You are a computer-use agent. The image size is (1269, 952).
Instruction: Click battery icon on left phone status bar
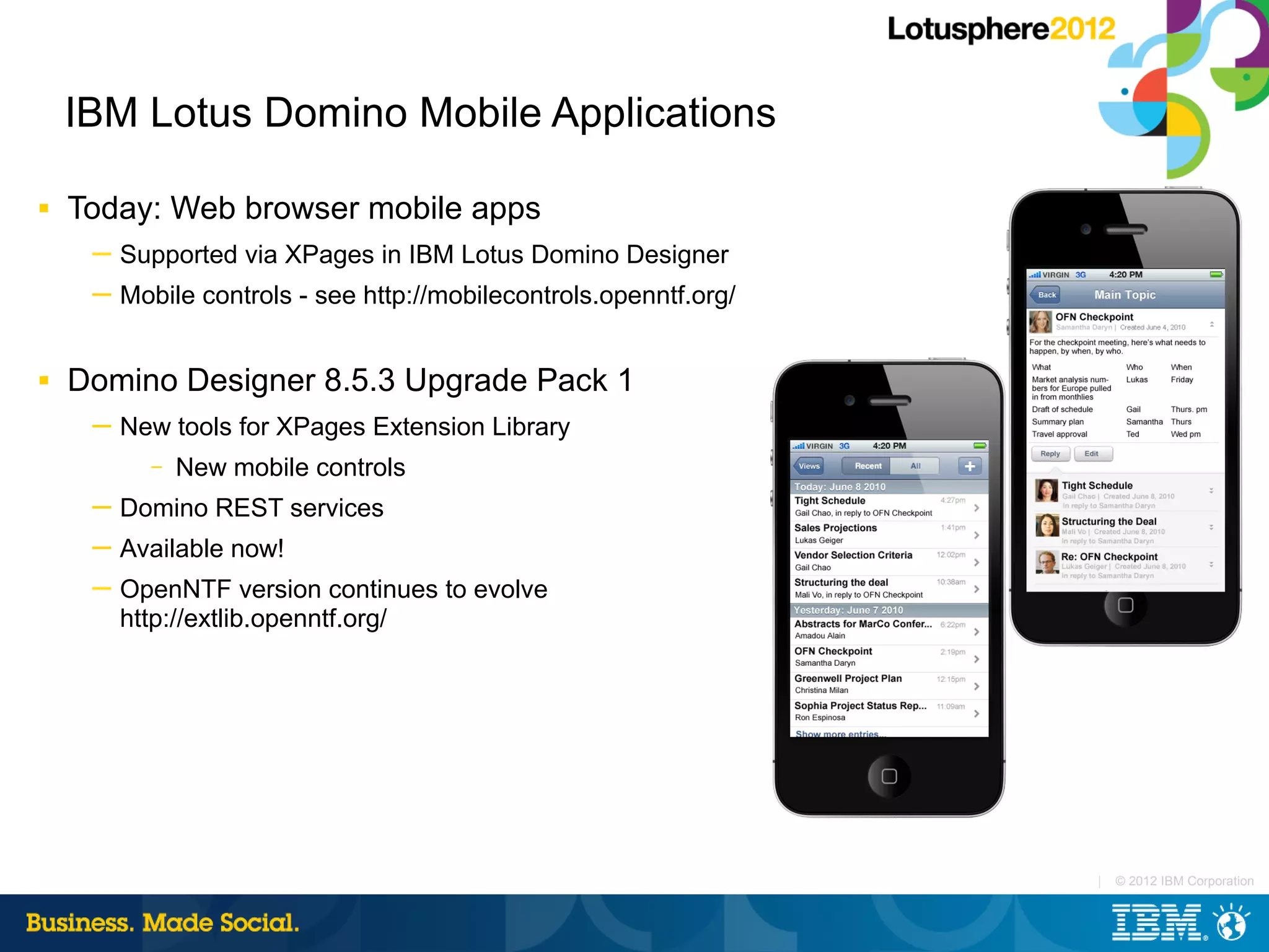(x=980, y=446)
